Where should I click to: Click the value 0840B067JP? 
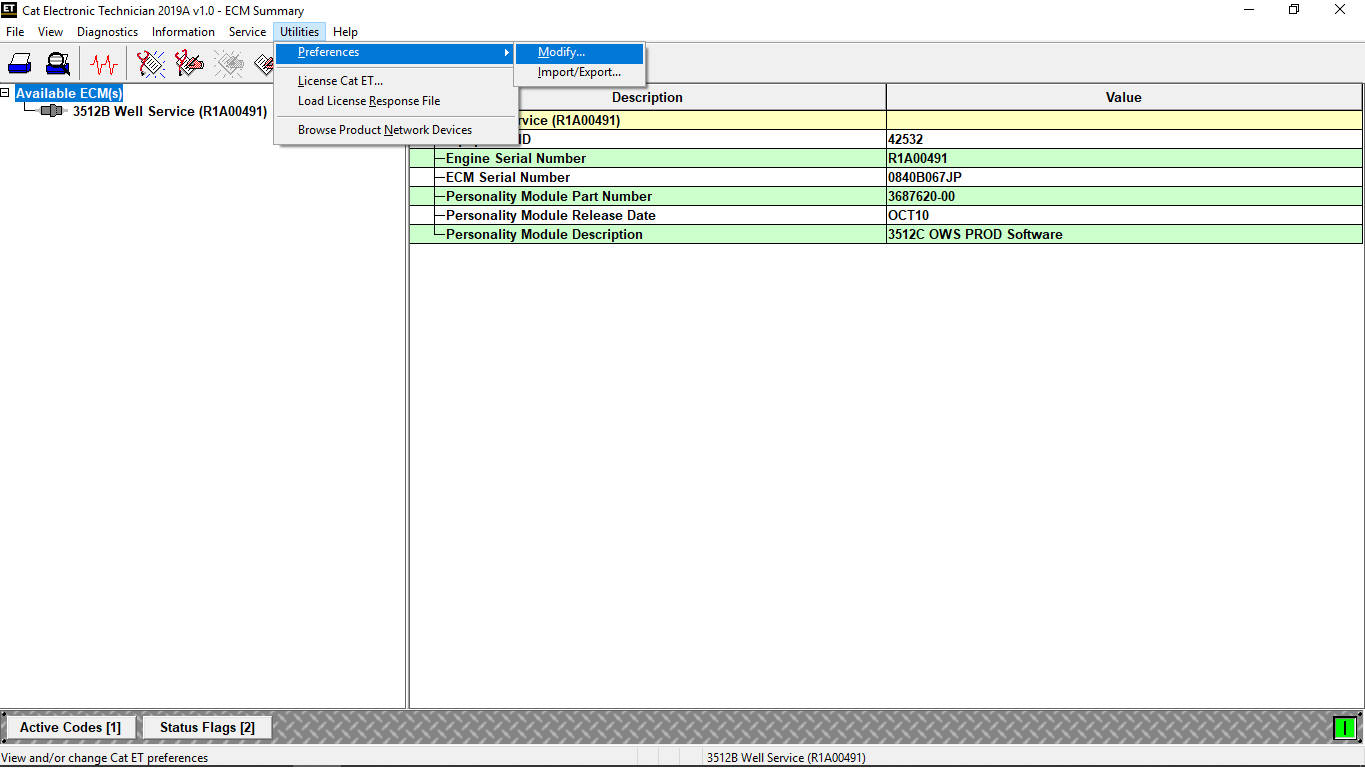(925, 177)
